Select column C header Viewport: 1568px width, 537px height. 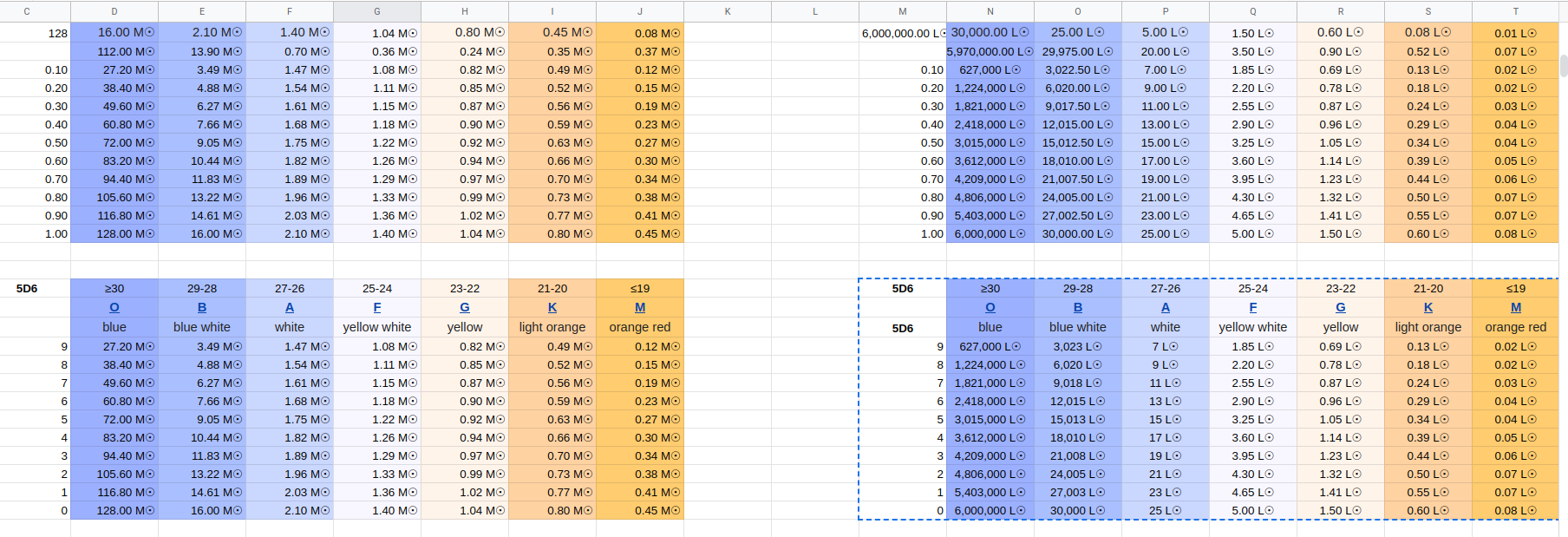click(27, 11)
